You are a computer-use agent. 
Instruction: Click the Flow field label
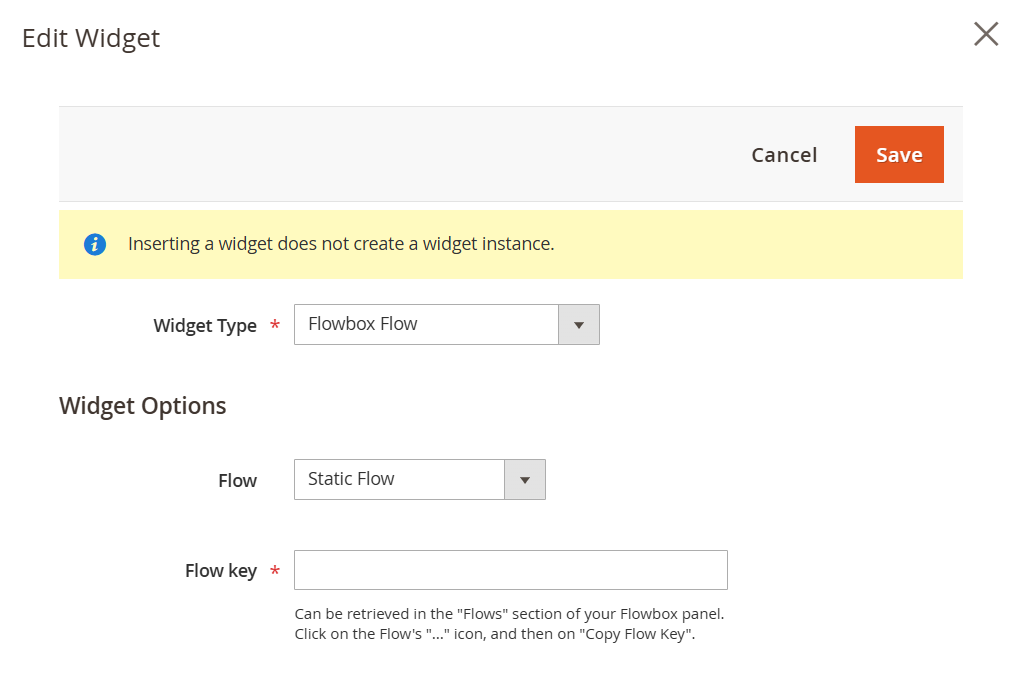tap(237, 481)
